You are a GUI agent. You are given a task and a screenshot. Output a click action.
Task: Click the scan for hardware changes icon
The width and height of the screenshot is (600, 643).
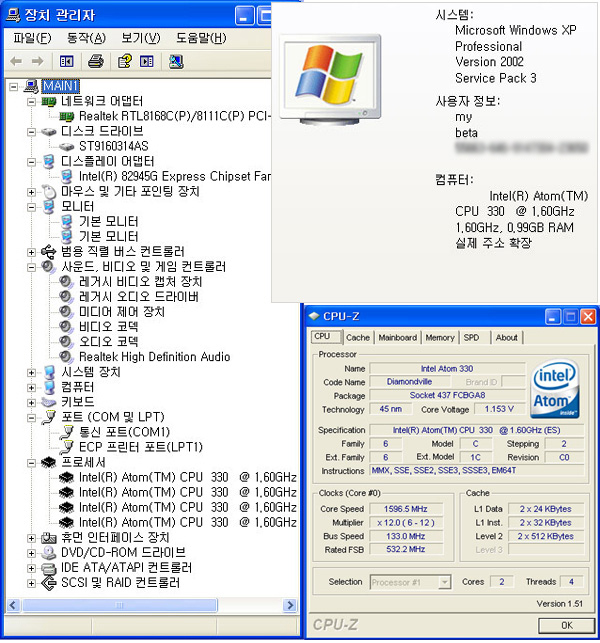point(176,62)
